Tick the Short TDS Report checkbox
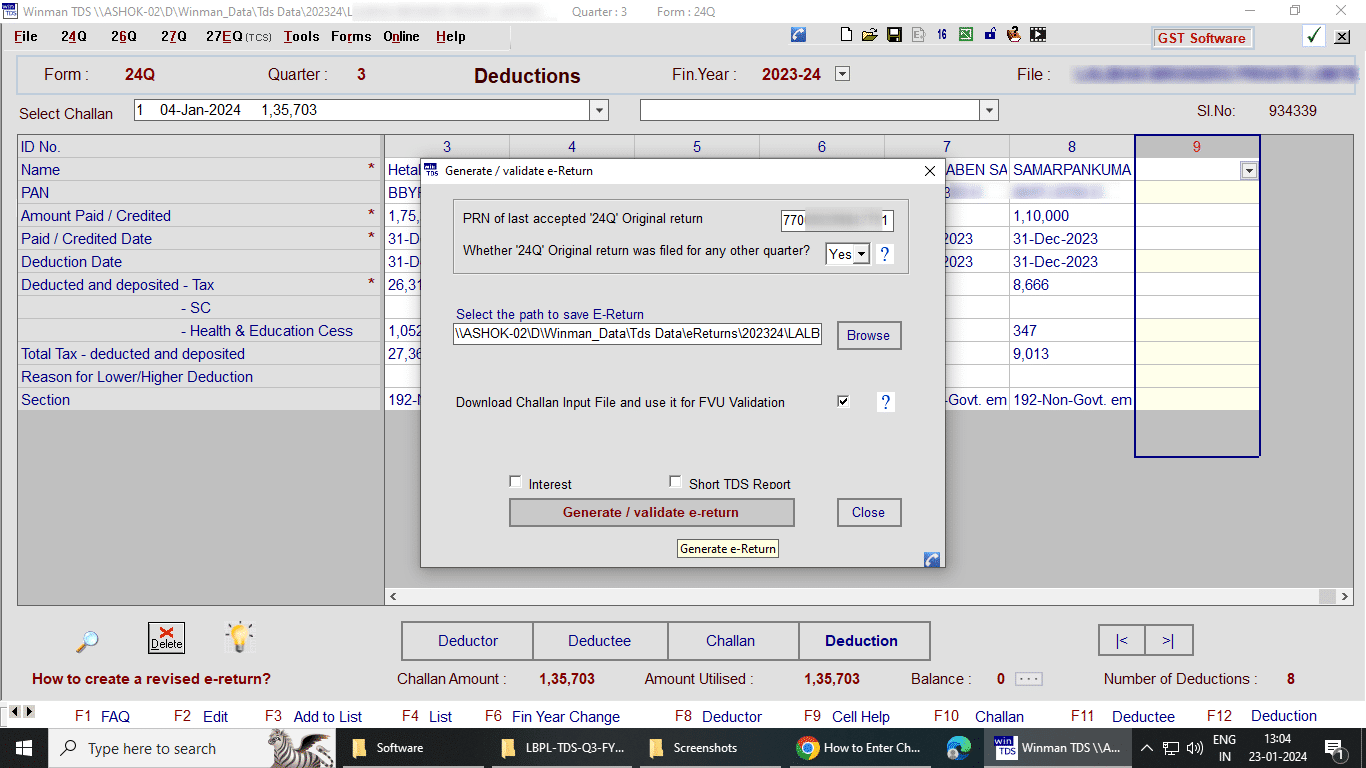 pos(676,482)
